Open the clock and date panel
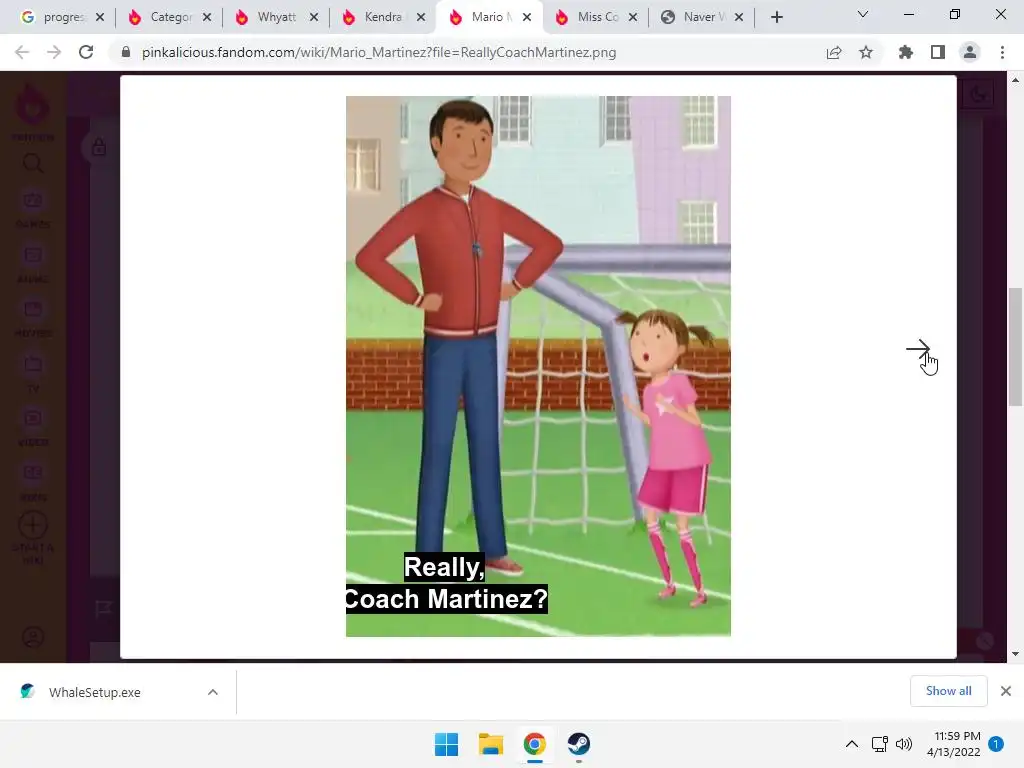The image size is (1024, 768). (953, 744)
